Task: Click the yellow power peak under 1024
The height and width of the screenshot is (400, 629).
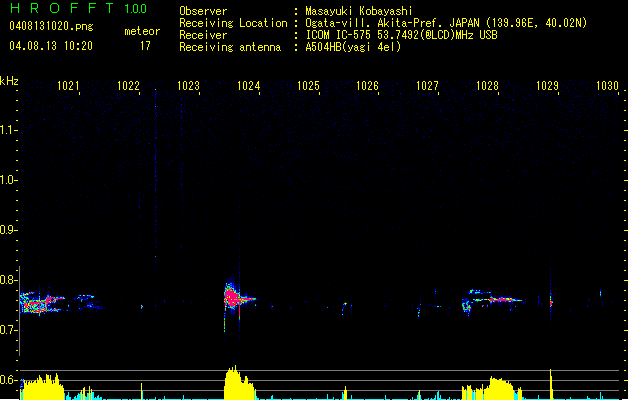Action: (x=239, y=382)
